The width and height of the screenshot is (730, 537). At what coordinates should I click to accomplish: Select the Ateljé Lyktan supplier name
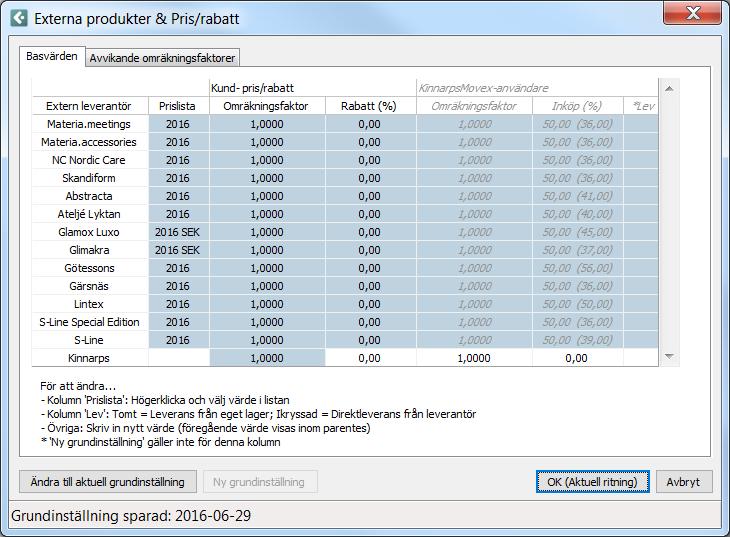89,214
